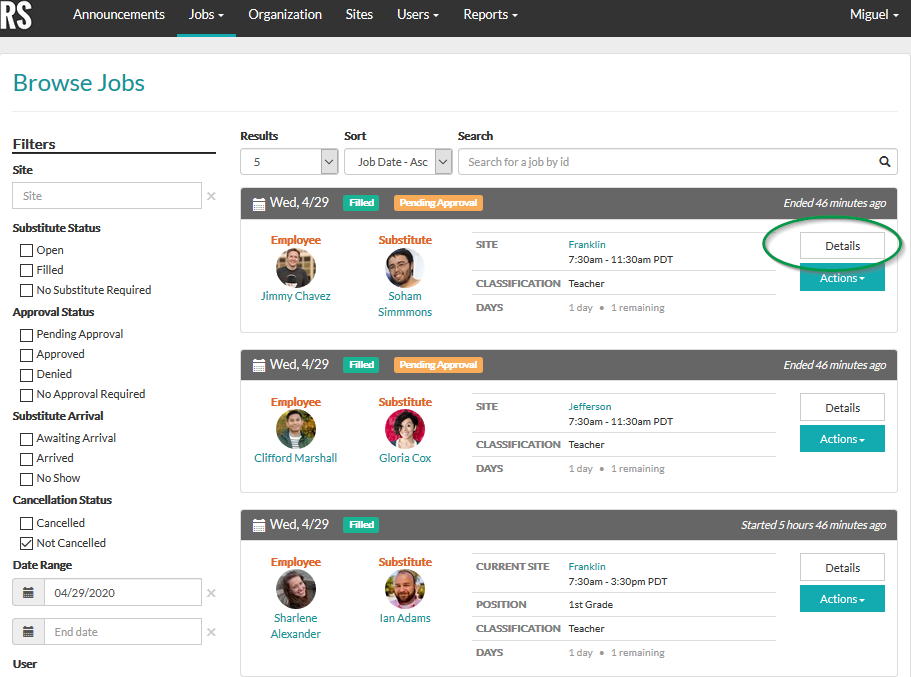Open the Sort dropdown showing Job Date - Asc
This screenshot has width=911, height=677.
(398, 162)
